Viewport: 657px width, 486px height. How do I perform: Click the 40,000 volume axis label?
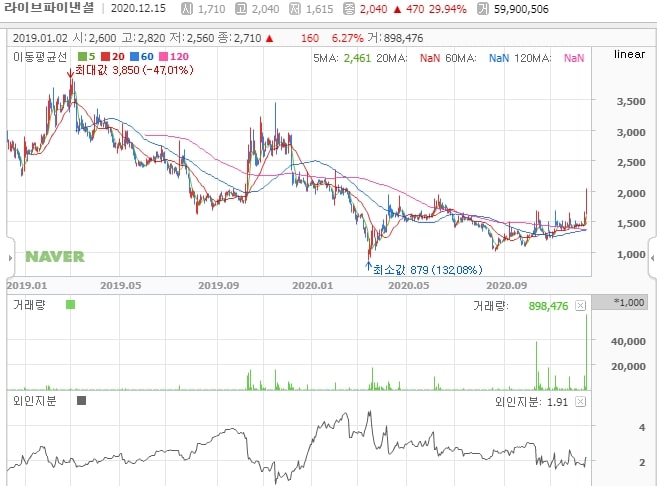click(x=628, y=342)
